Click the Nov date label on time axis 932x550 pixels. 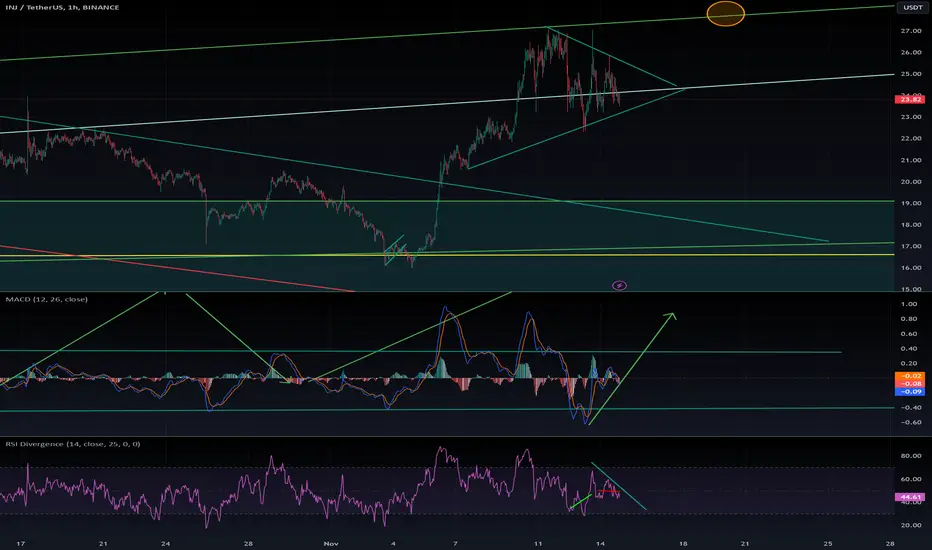click(331, 543)
